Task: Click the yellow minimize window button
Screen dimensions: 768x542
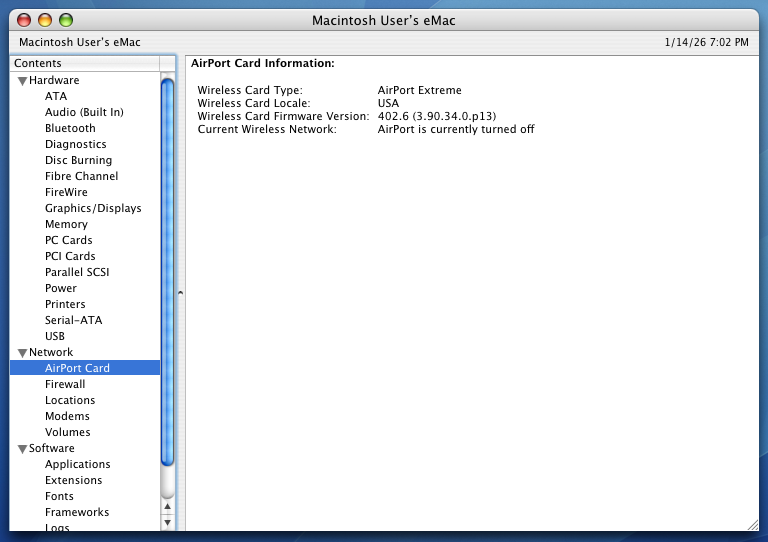Action: point(45,20)
